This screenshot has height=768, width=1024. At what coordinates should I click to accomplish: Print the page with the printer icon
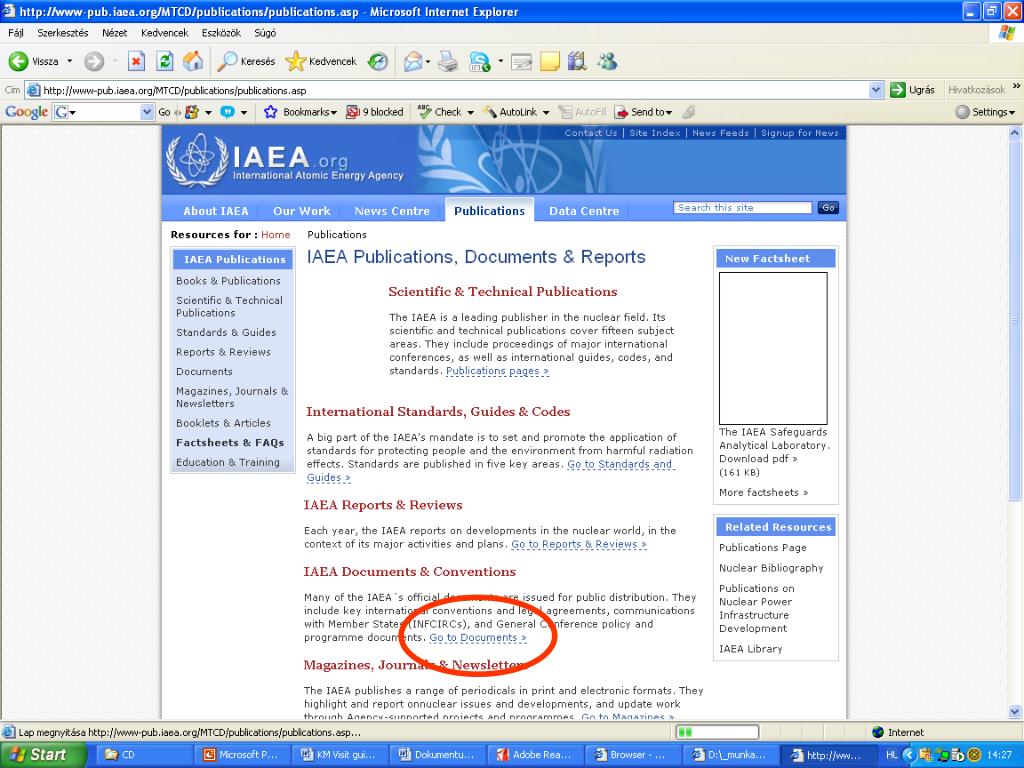448,61
